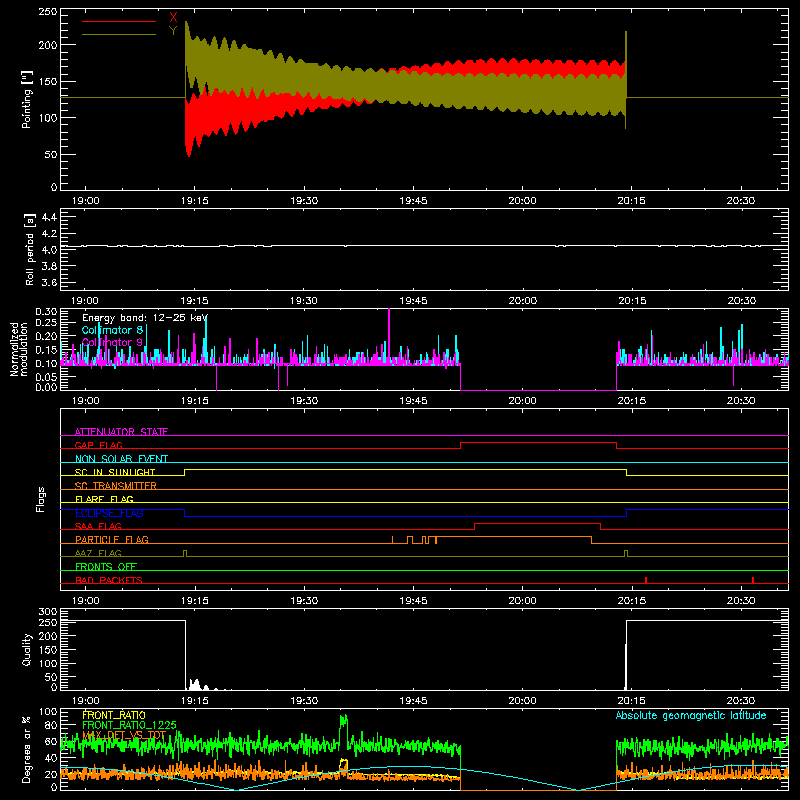
Task: Click the PARTICLE_FLAG label
Action: point(112,539)
